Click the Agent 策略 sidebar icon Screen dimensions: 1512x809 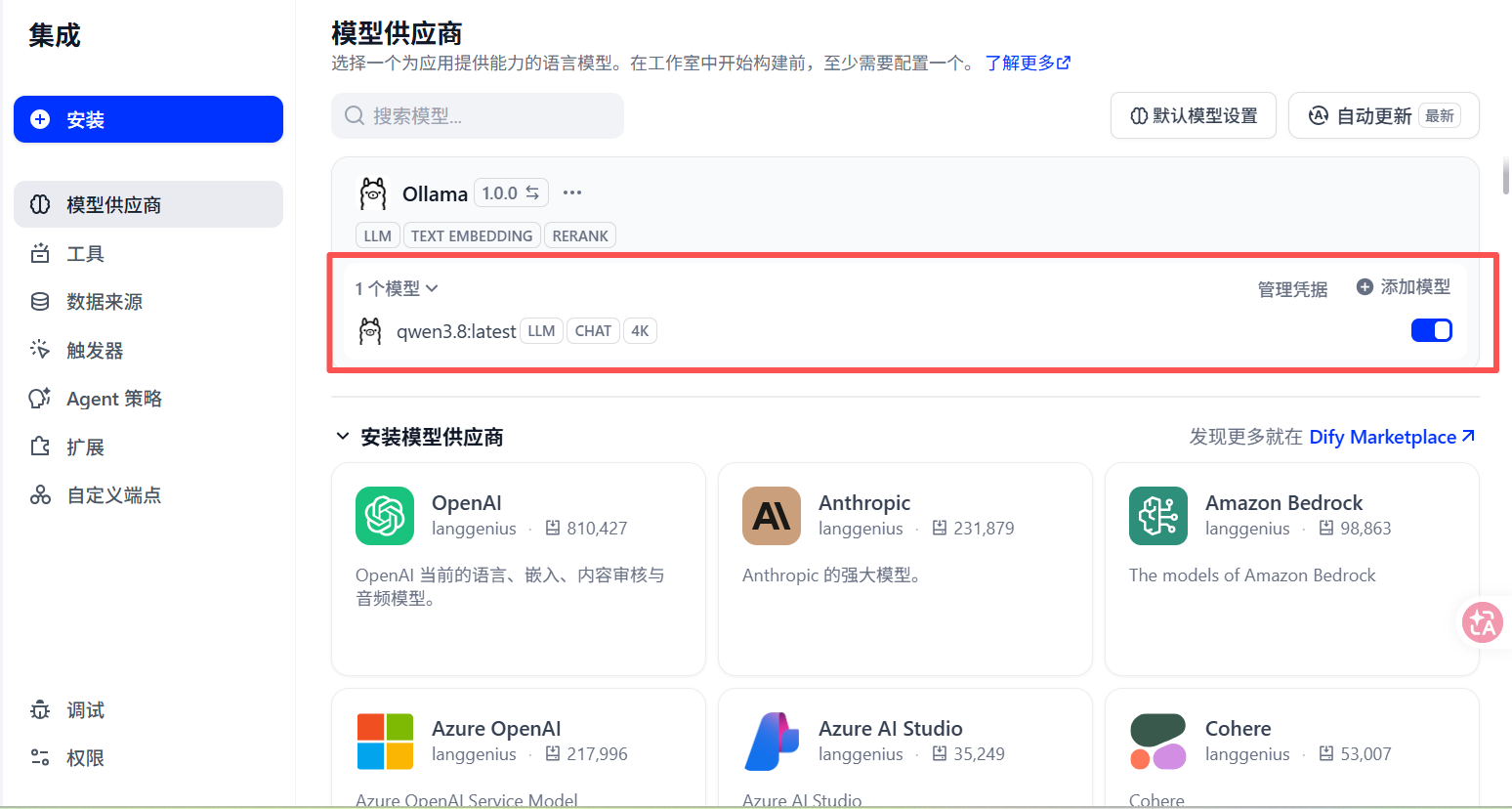point(40,398)
